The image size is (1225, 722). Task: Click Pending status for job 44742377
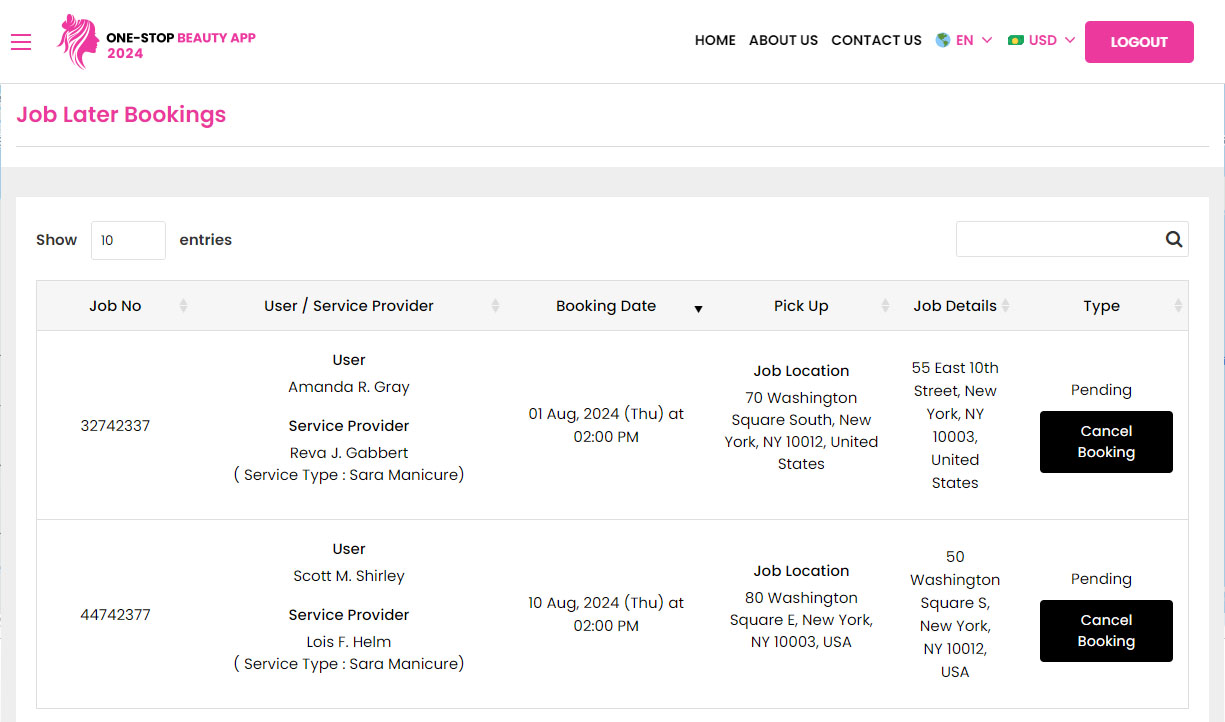point(1101,579)
